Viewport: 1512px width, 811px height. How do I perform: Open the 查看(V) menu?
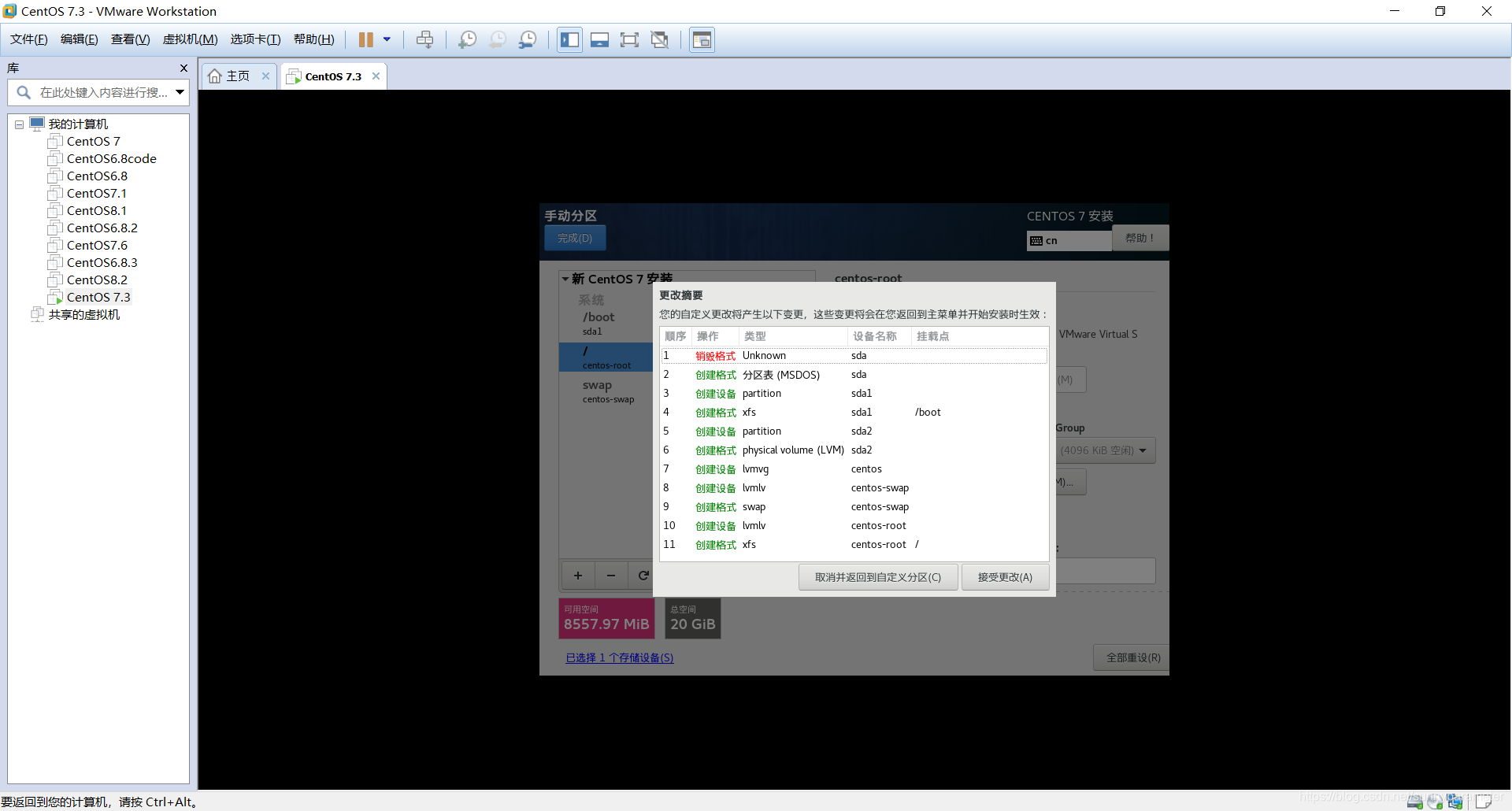tap(130, 39)
